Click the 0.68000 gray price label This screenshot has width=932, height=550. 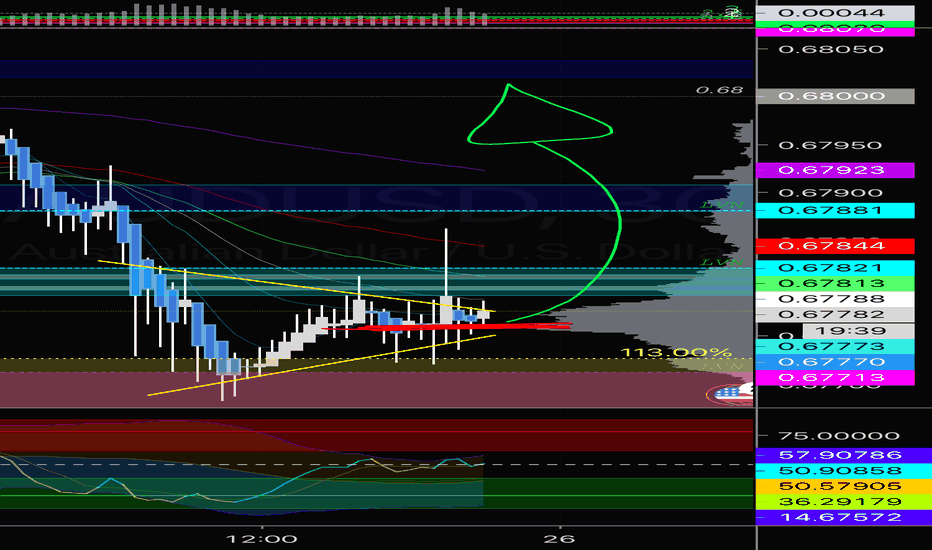(x=835, y=96)
